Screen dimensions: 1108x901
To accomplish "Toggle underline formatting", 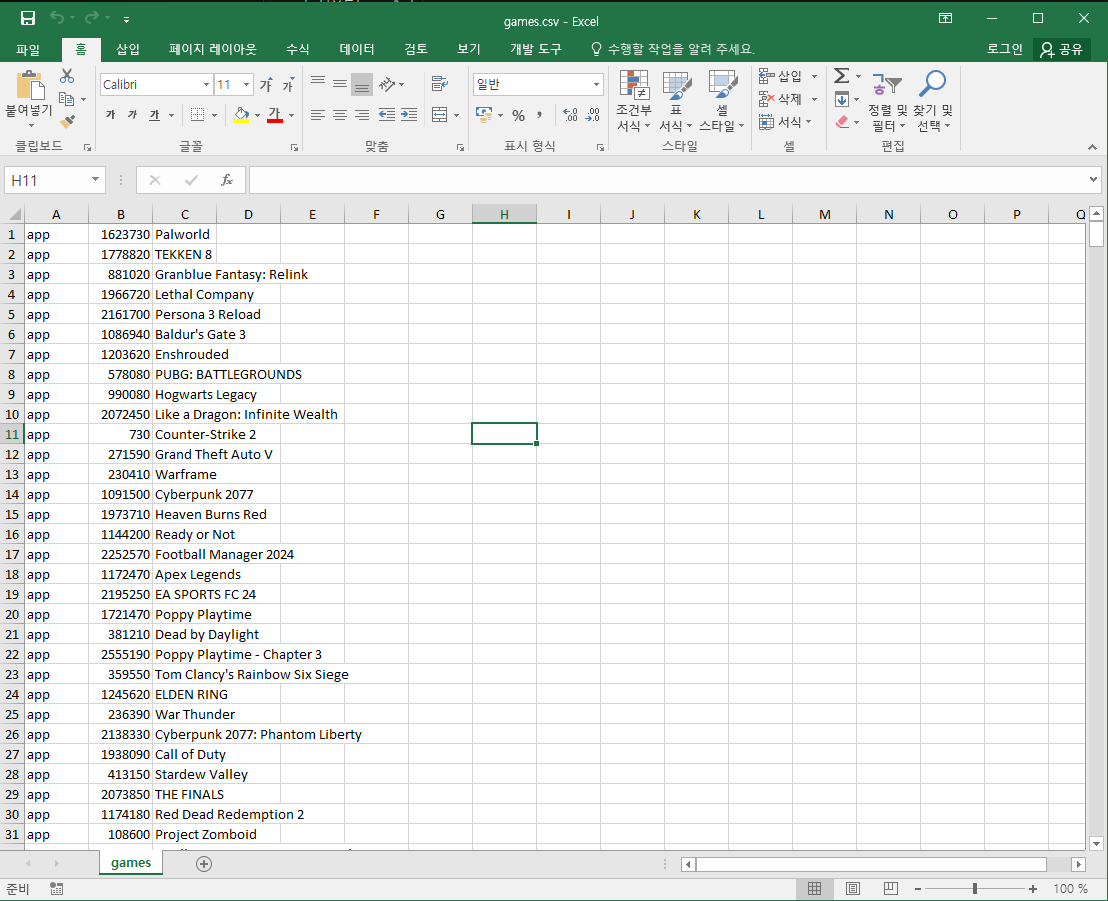I will [x=154, y=115].
